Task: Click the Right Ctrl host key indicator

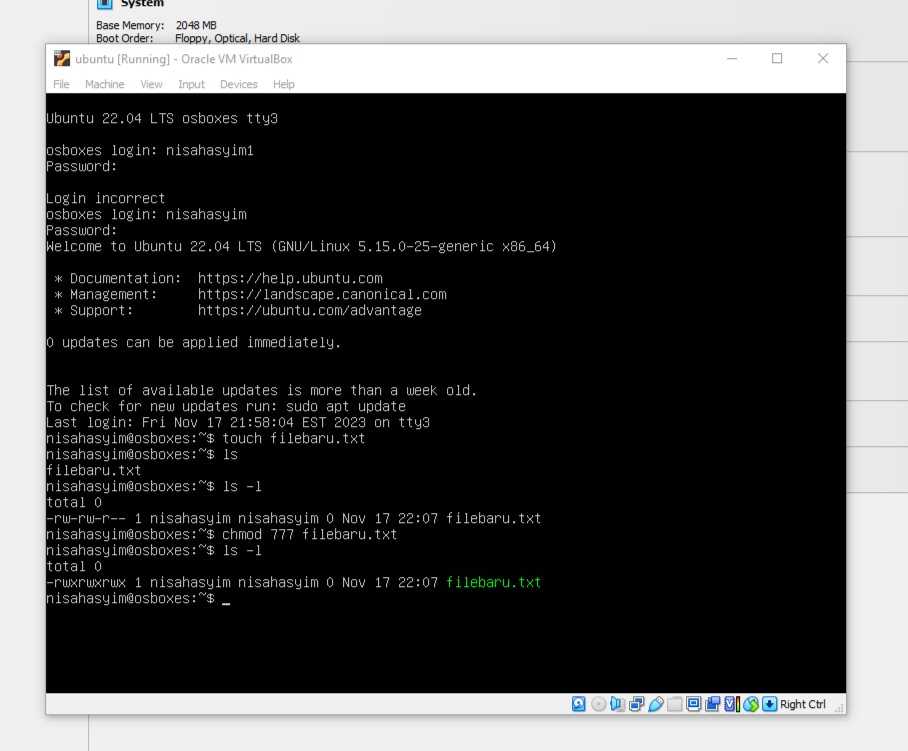Action: point(803,704)
